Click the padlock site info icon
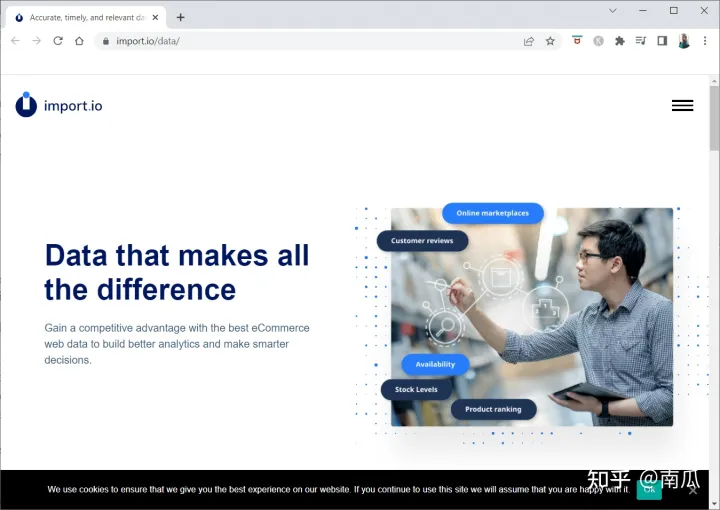The height and width of the screenshot is (510, 720). (x=106, y=41)
